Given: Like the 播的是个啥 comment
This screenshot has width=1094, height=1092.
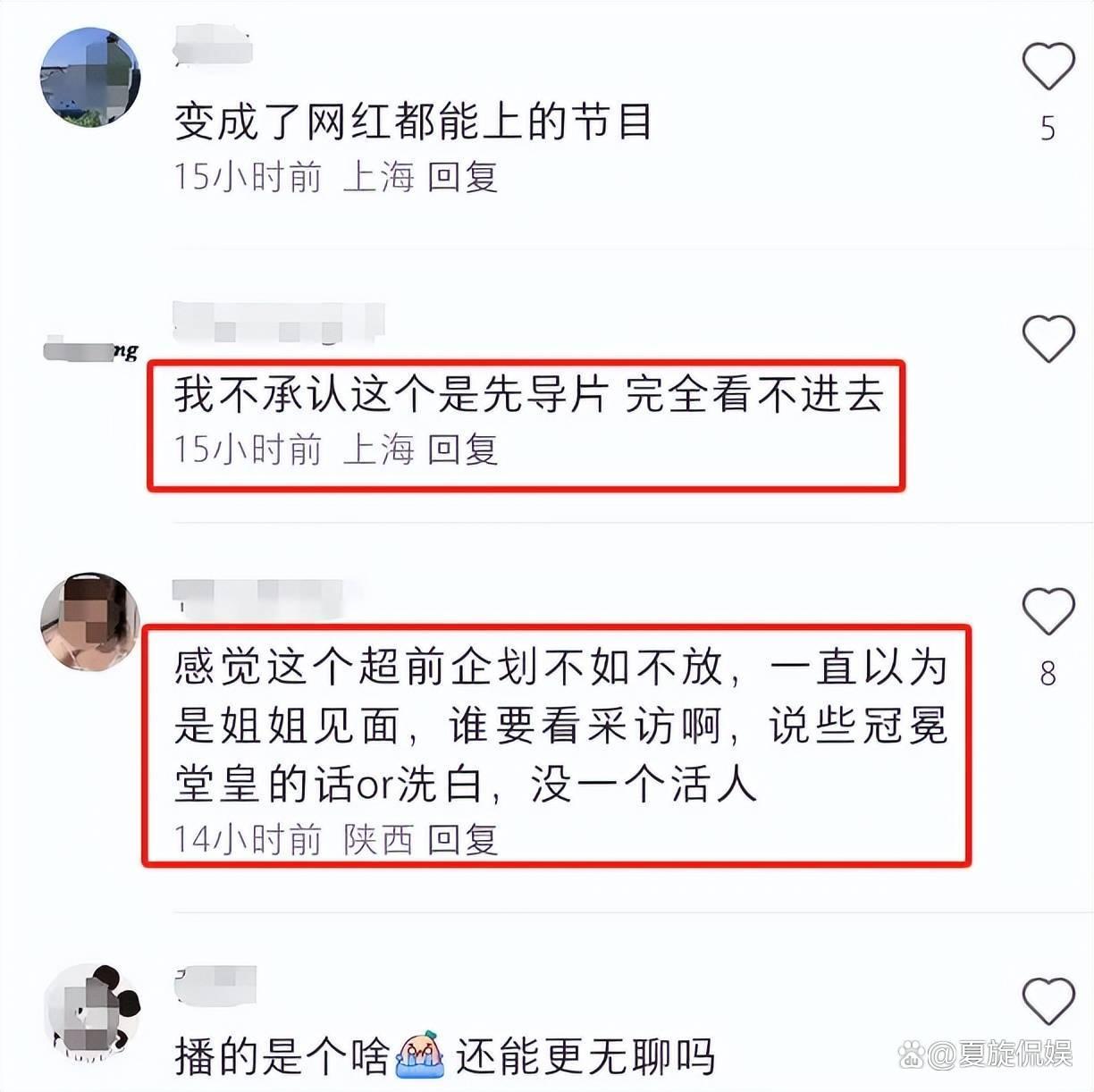Looking at the screenshot, I should coord(1048,1001).
